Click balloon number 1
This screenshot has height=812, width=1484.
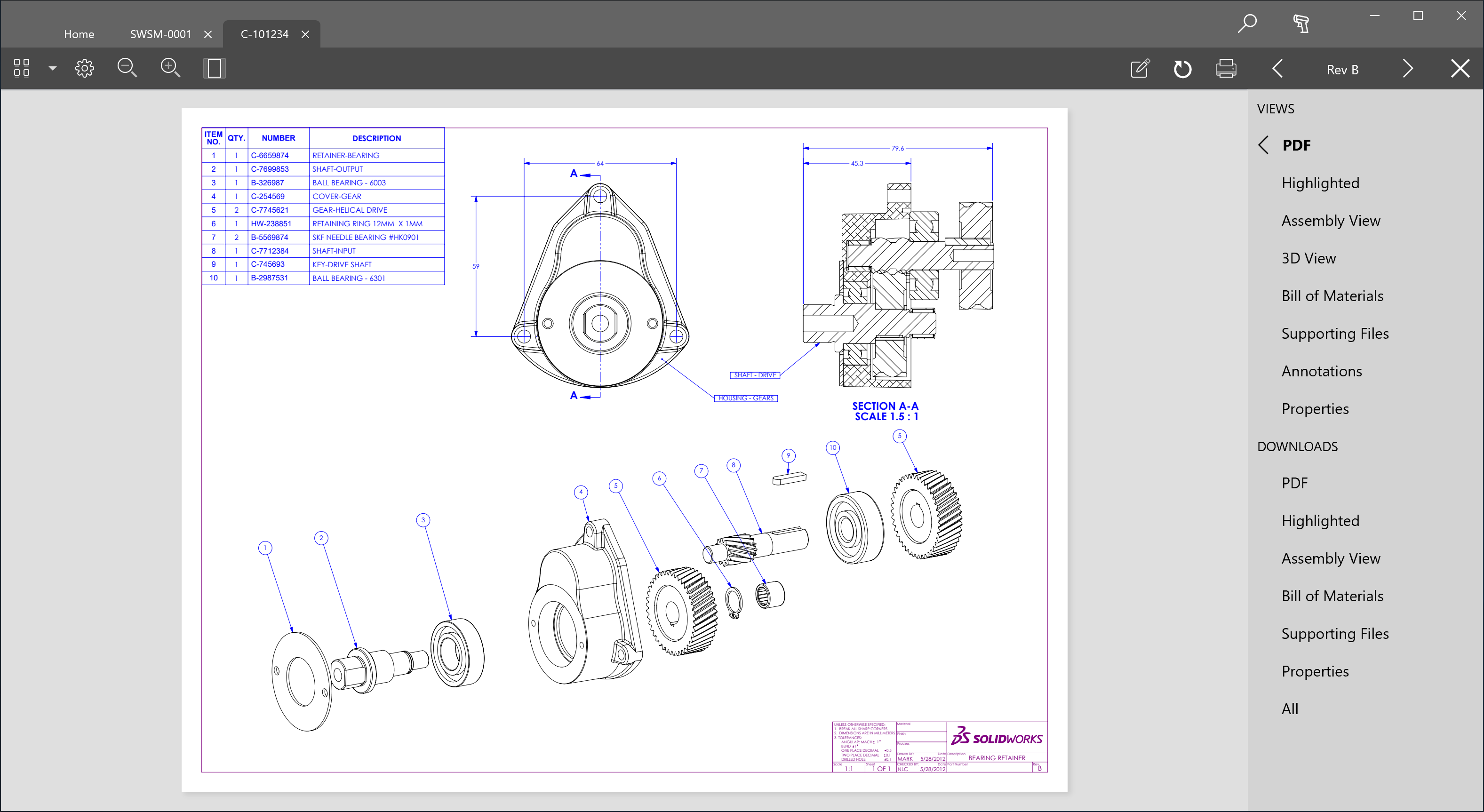point(265,548)
